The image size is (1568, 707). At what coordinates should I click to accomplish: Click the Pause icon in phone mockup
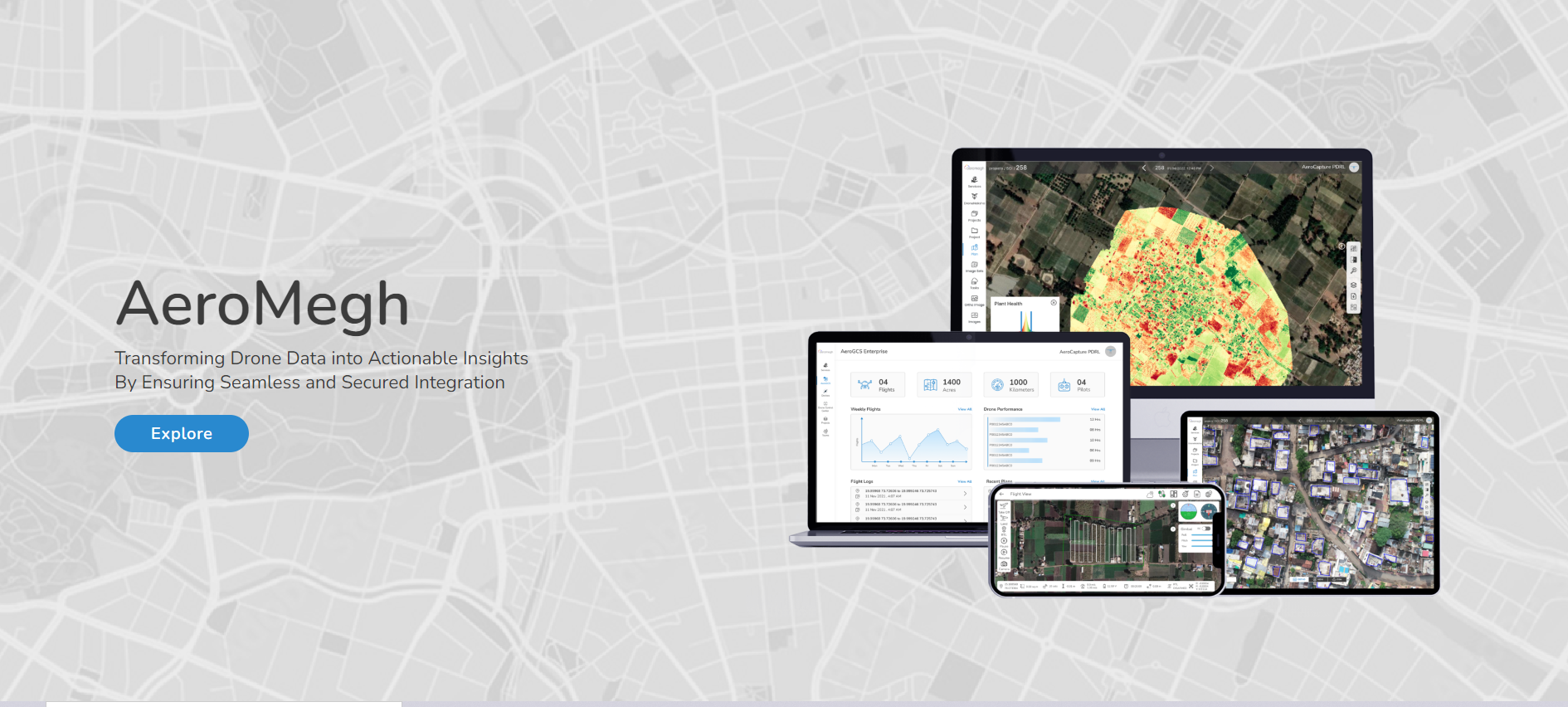click(1004, 541)
